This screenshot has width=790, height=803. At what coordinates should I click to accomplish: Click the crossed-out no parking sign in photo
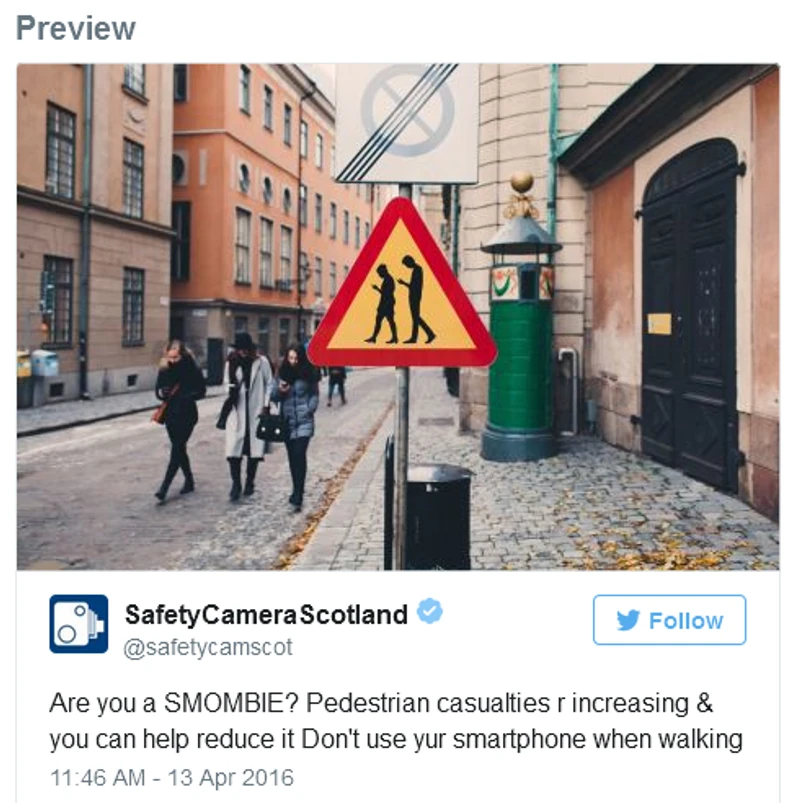(407, 122)
